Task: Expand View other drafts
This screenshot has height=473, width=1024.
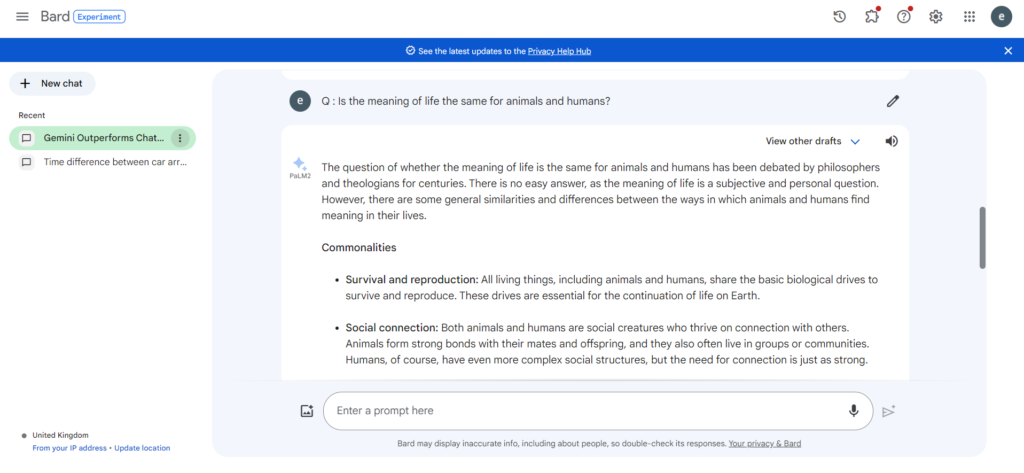Action: [x=813, y=141]
